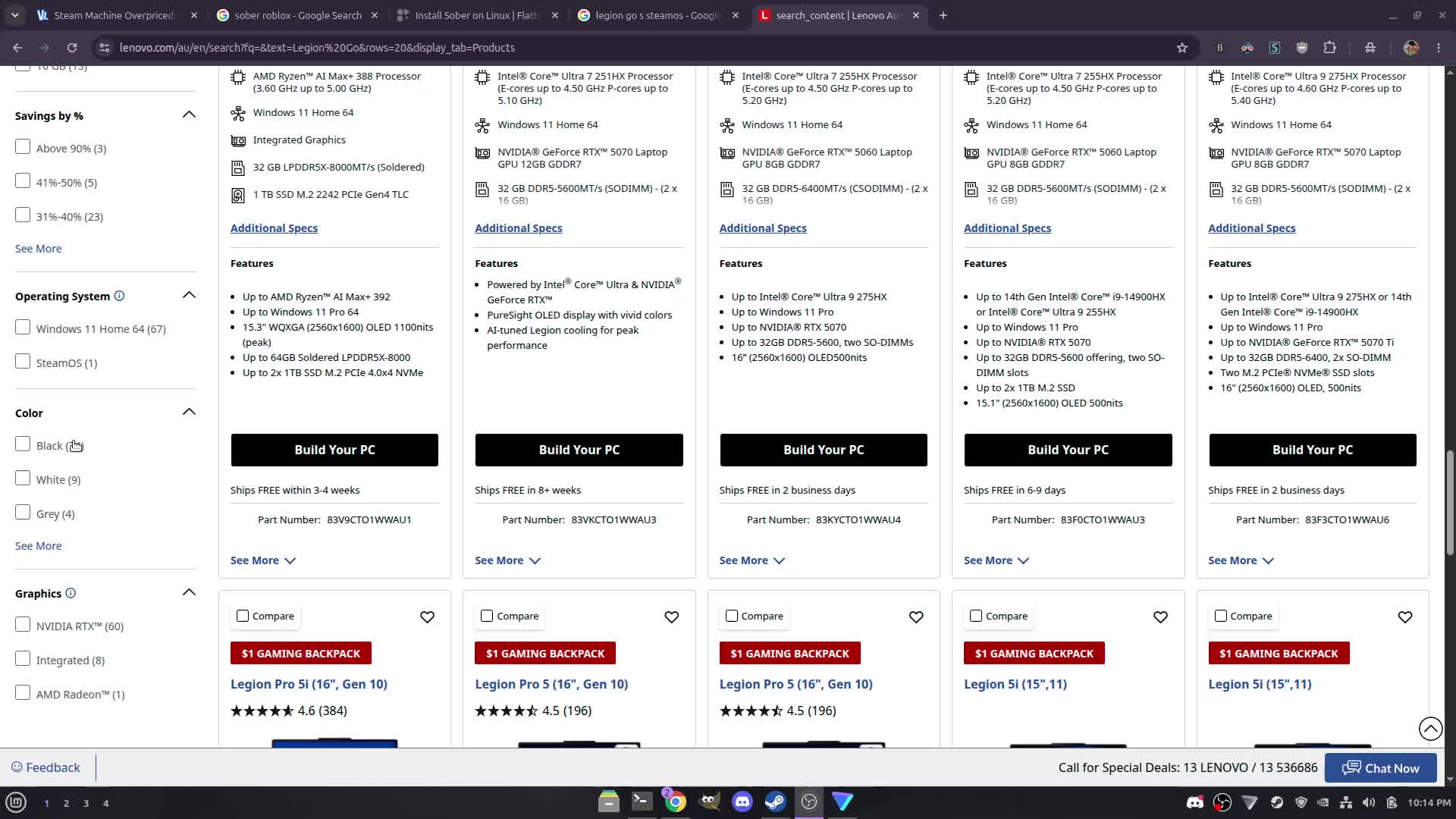
Task: Click the Graphics filter info icon
Action: coord(71,593)
